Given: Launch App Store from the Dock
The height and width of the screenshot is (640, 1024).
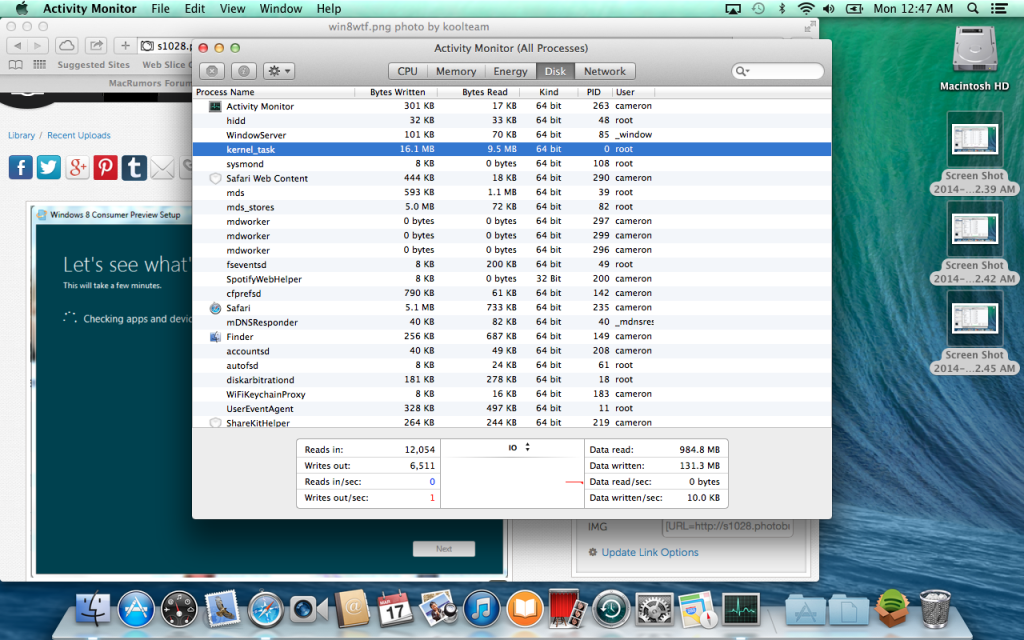Looking at the screenshot, I should click(x=136, y=609).
